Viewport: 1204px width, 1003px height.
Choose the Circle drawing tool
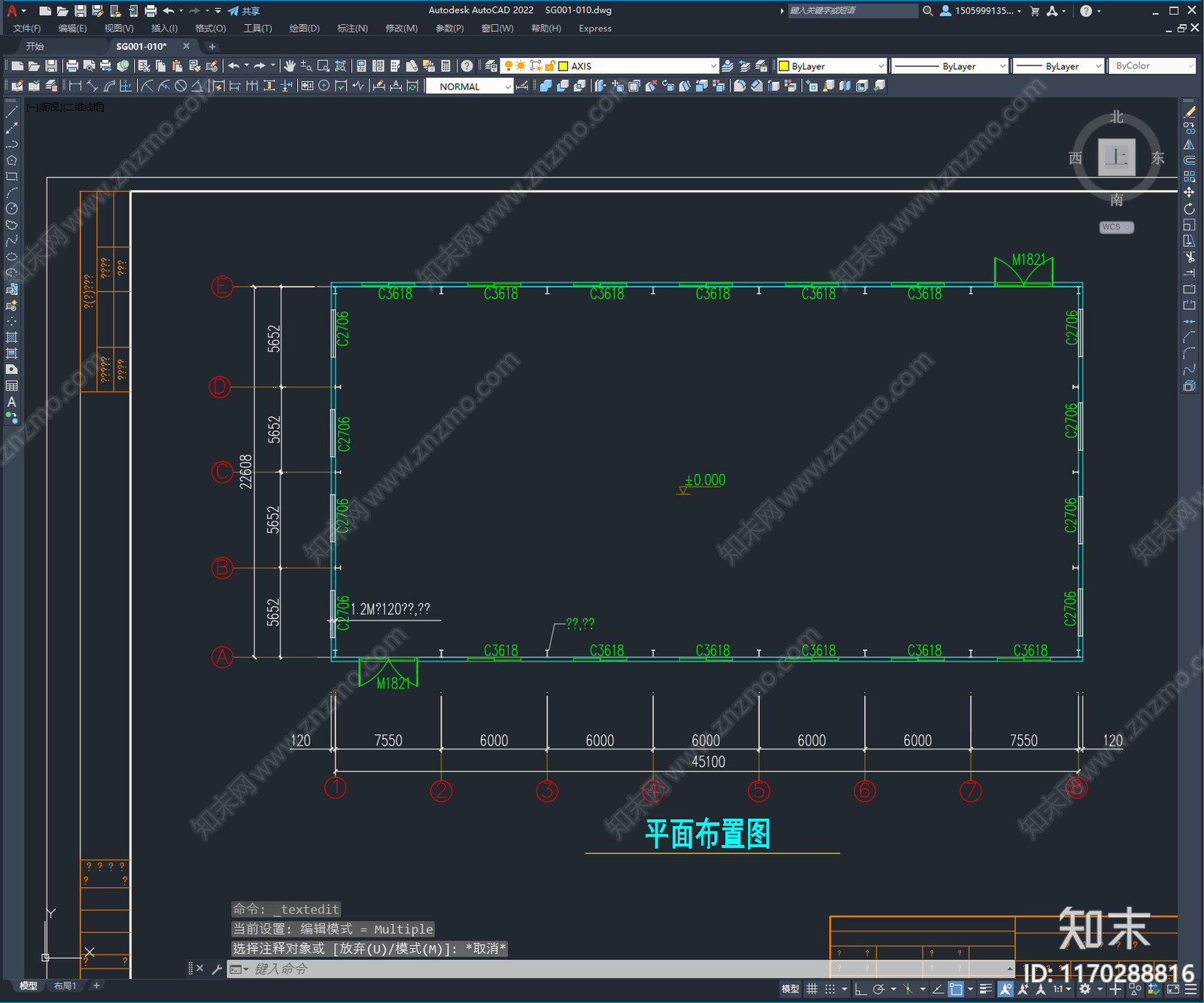tap(11, 208)
